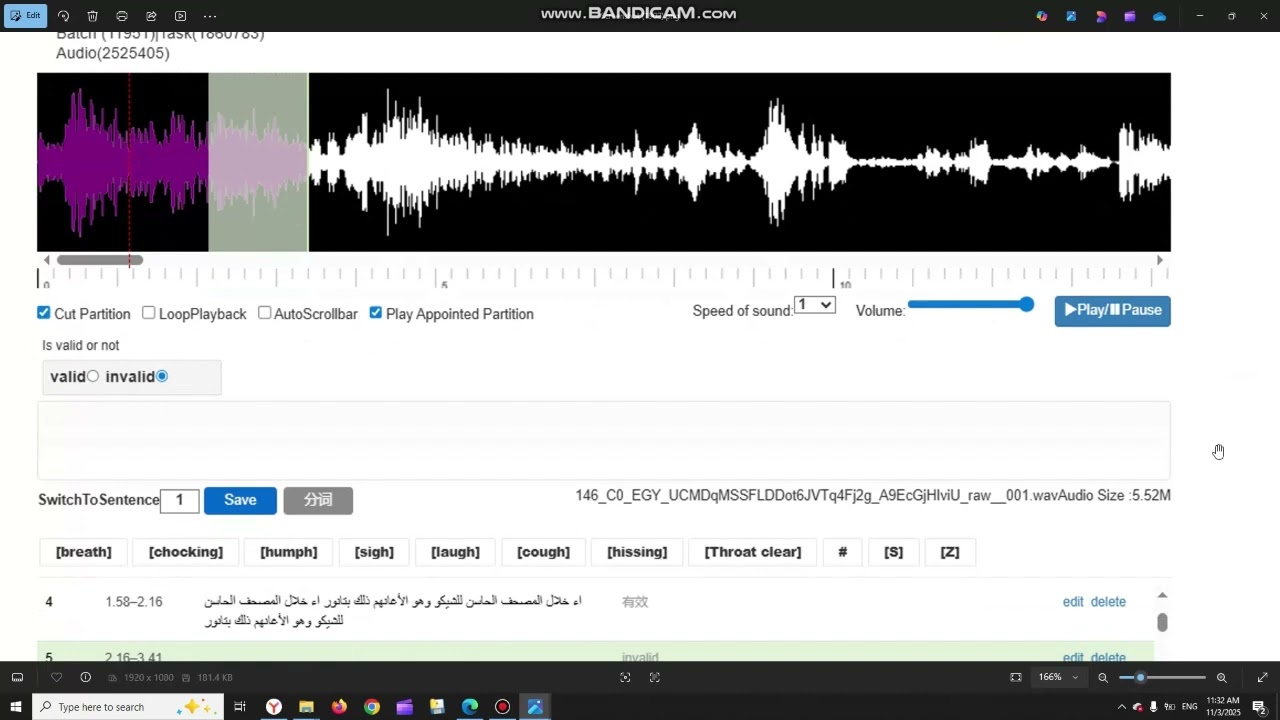Mark the image as favorite with the heart
Image resolution: width=1280 pixels, height=720 pixels.
pyautogui.click(x=56, y=677)
